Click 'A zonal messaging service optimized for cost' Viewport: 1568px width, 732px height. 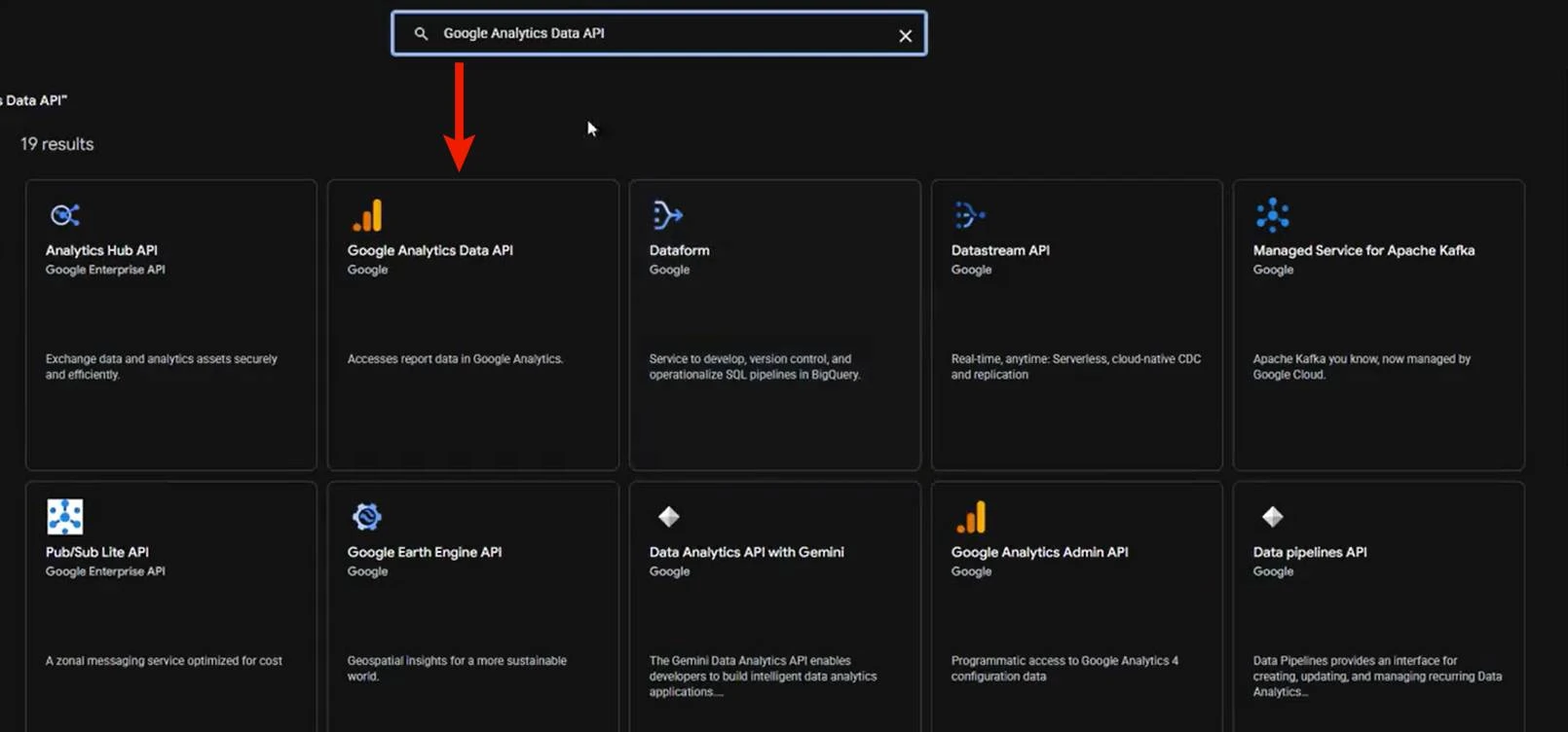(164, 661)
